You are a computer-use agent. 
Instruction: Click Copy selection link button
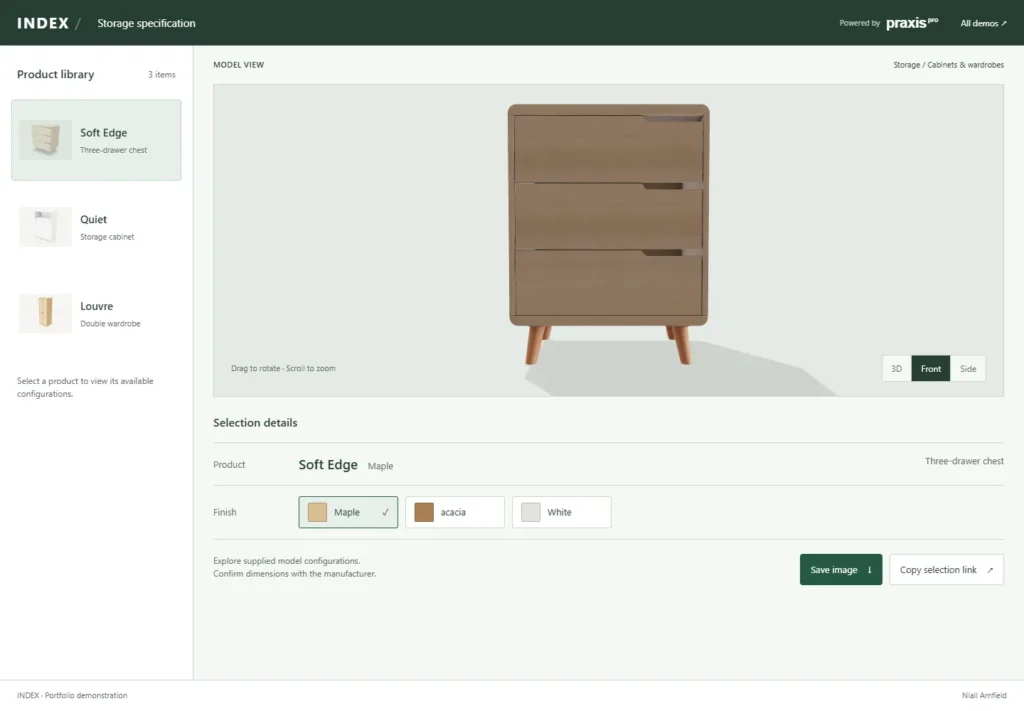(946, 569)
